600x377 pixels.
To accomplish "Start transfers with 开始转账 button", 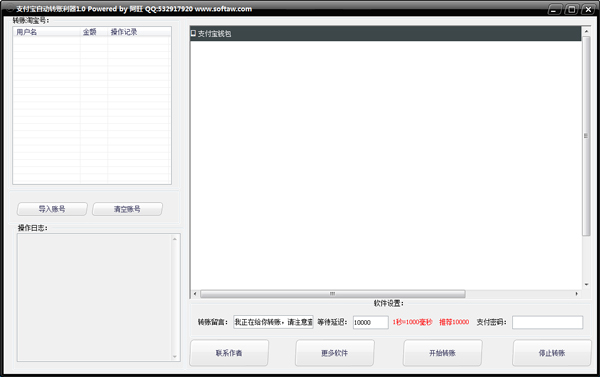I will tap(442, 353).
